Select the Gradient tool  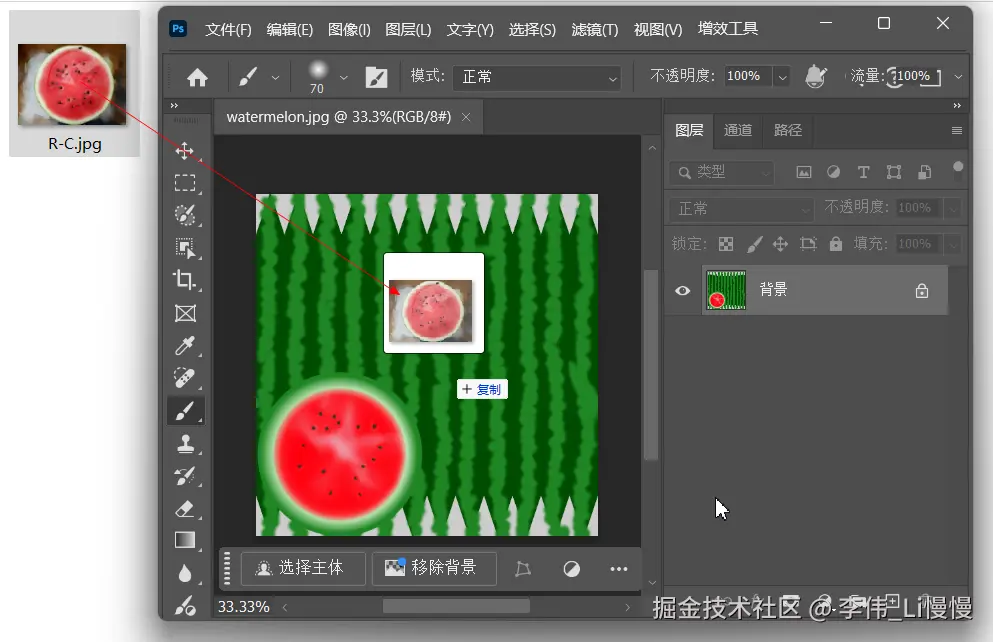(185, 540)
